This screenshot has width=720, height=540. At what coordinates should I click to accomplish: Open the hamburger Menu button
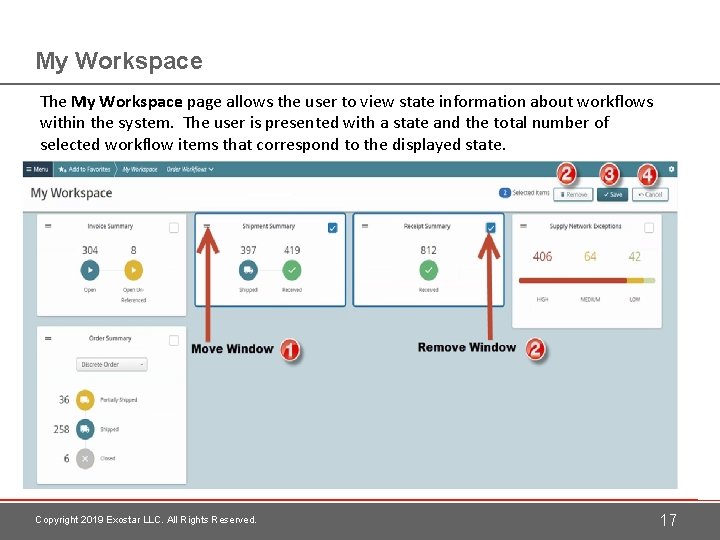point(37,169)
